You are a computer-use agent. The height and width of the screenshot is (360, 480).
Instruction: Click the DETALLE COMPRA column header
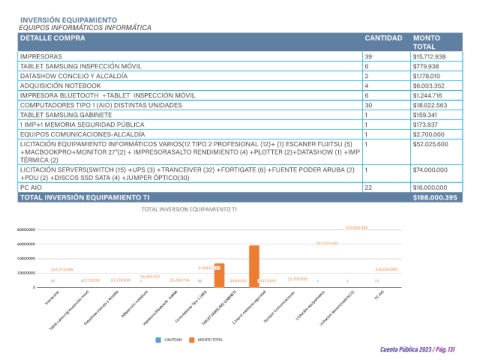pyautogui.click(x=53, y=38)
